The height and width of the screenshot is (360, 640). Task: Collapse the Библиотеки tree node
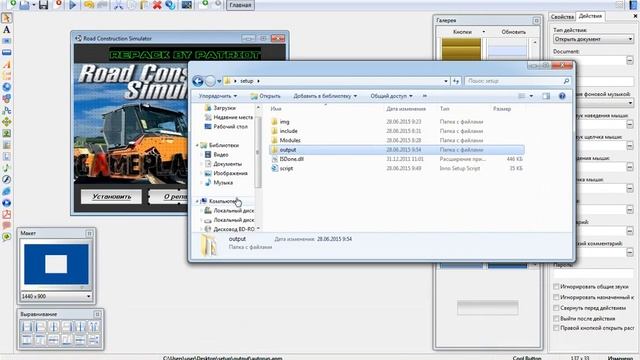197,145
